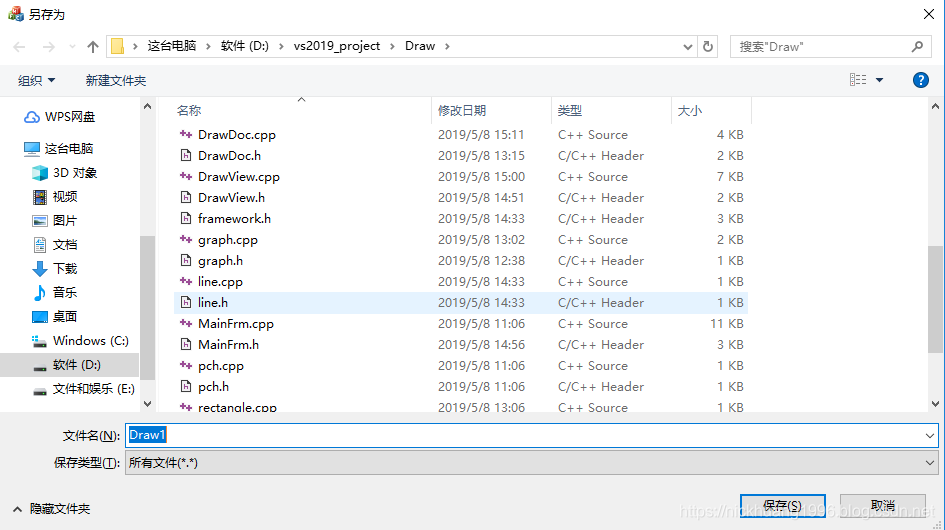The height and width of the screenshot is (530, 945).
Task: Click the pch.cpp source file icon
Action: click(186, 365)
